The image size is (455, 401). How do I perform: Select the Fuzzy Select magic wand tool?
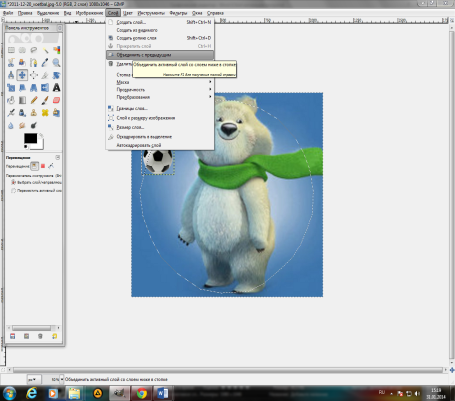[x=45, y=50]
